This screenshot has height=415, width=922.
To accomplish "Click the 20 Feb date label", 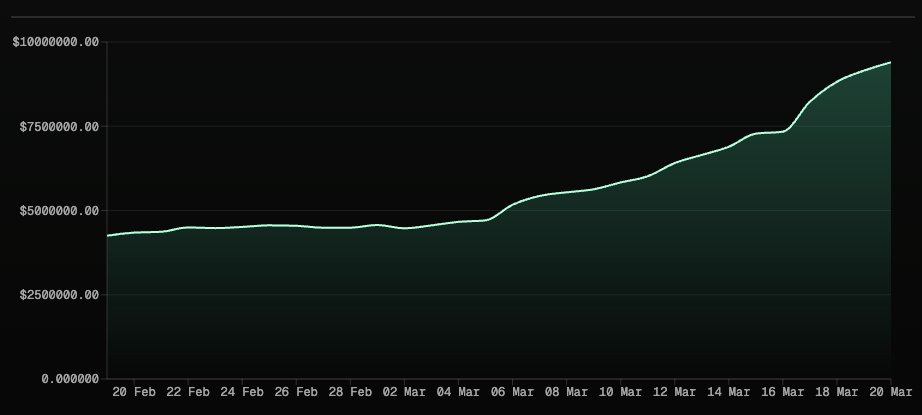I will coord(134,392).
